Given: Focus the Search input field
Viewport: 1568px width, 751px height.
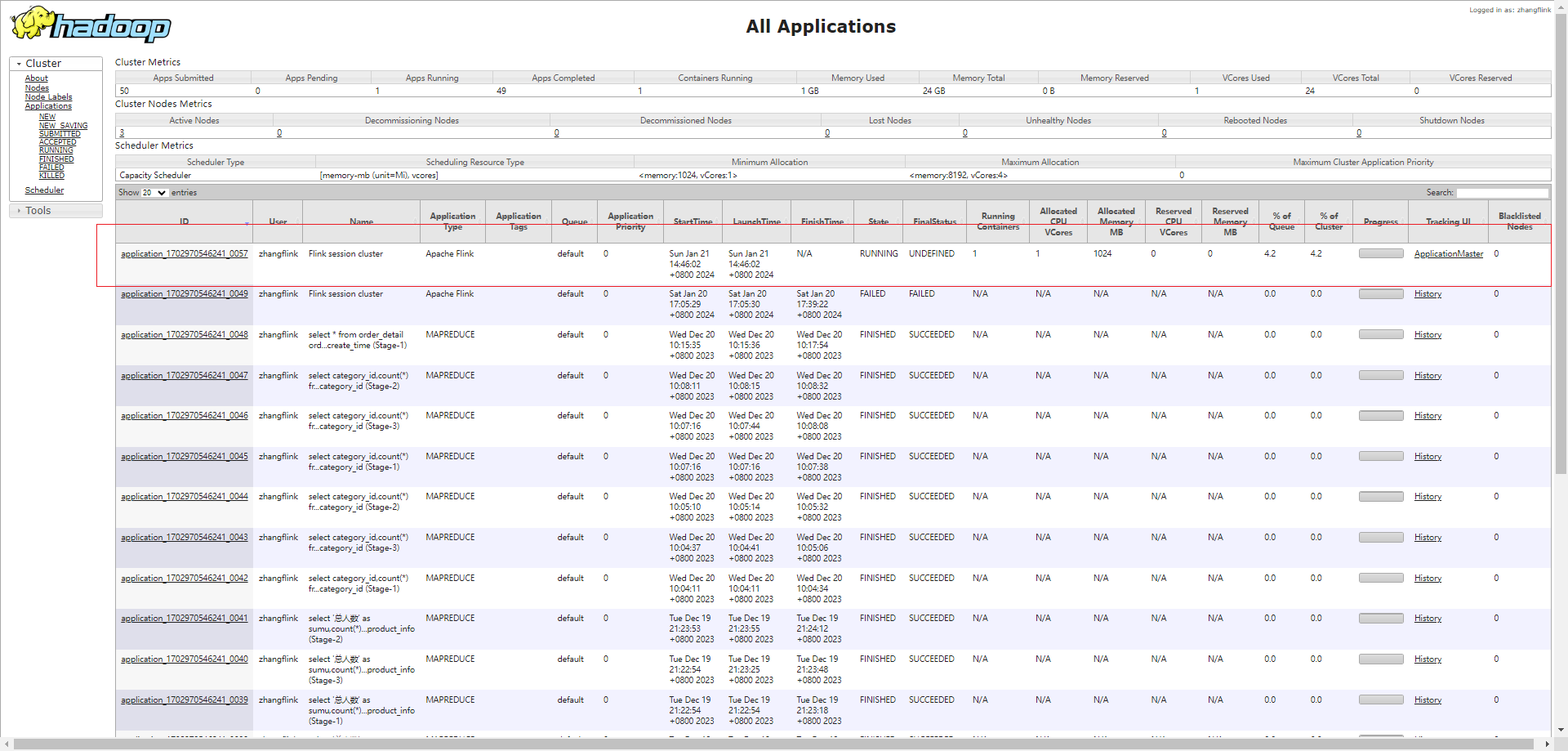Looking at the screenshot, I should (1502, 193).
